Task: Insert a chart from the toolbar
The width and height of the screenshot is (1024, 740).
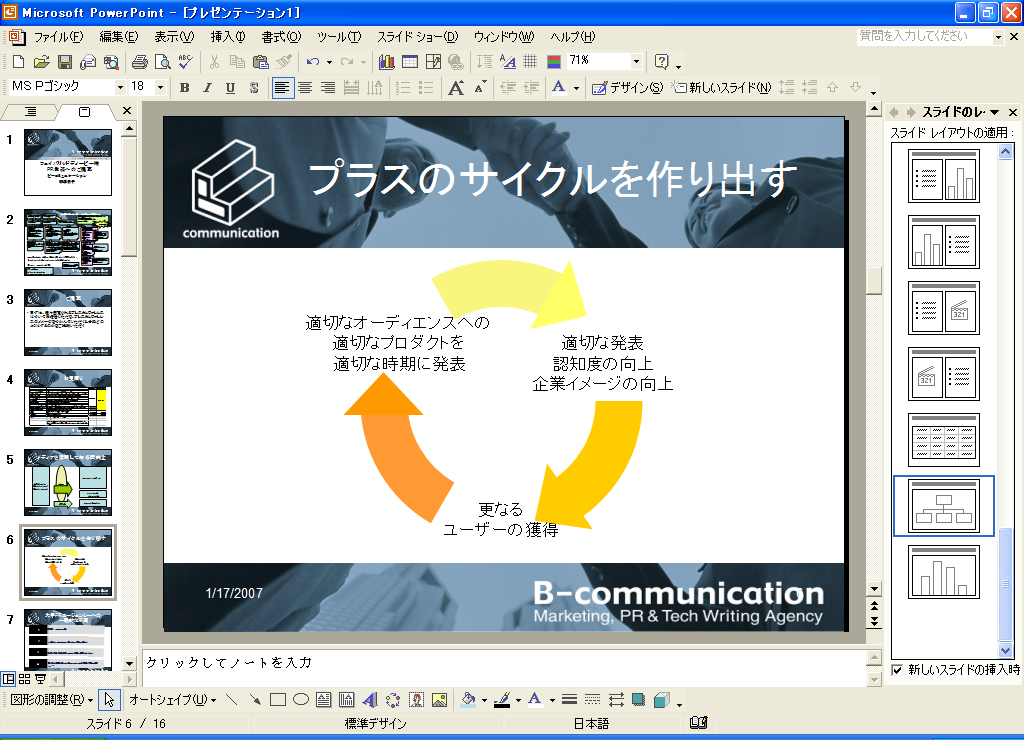Action: tap(387, 62)
